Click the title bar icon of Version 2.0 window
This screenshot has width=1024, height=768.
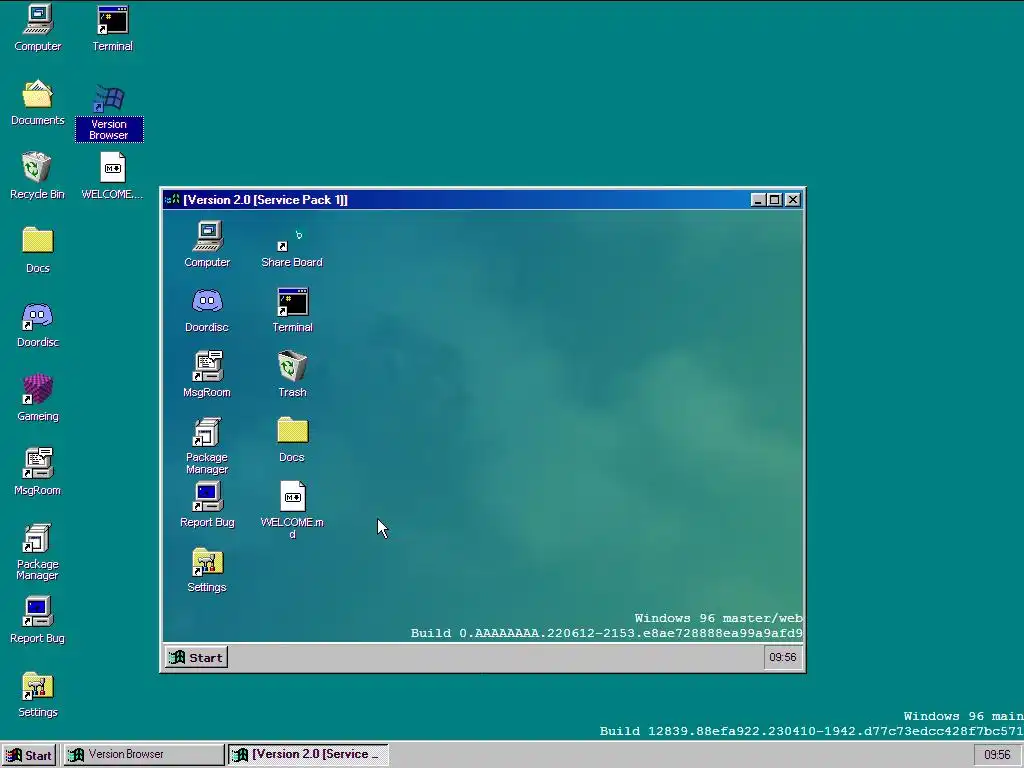click(172, 200)
